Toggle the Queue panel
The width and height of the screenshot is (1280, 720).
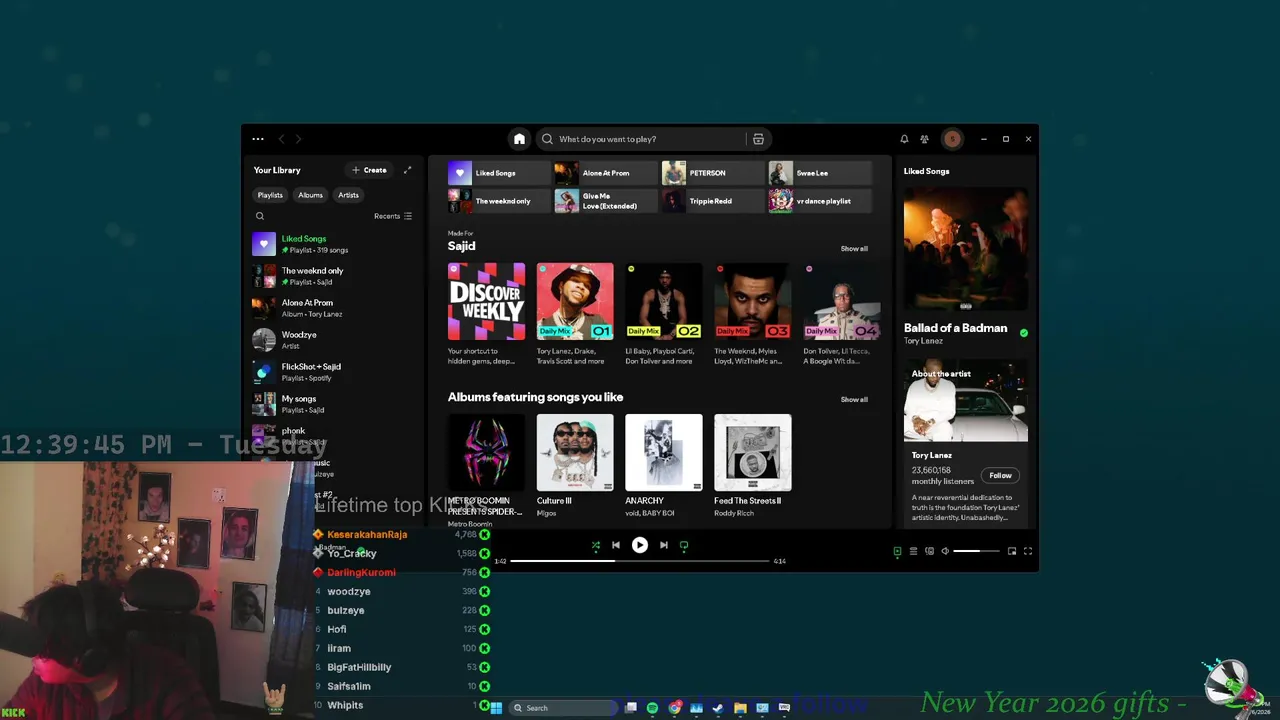click(913, 551)
